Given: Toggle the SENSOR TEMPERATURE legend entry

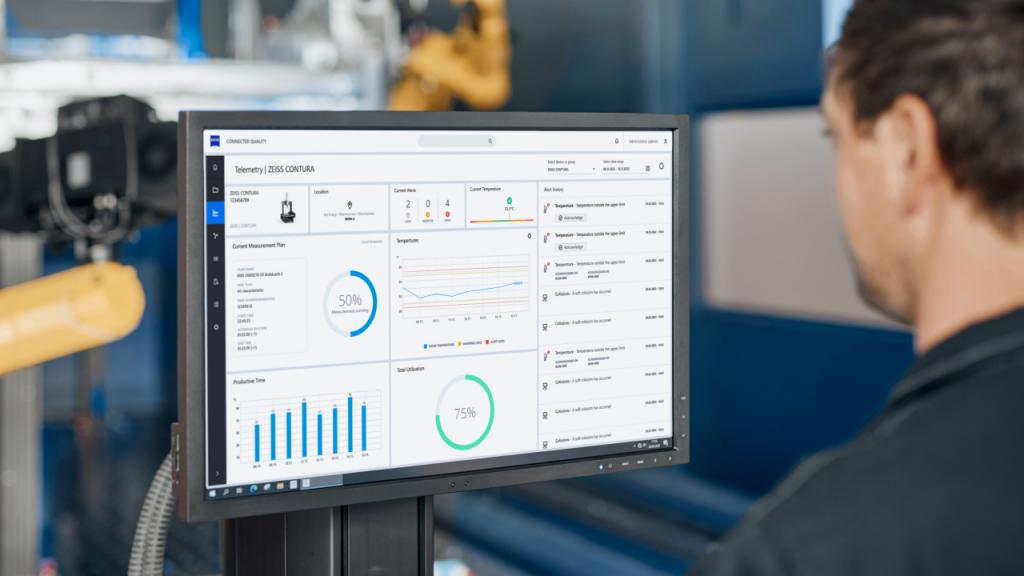Looking at the screenshot, I should click(439, 342).
